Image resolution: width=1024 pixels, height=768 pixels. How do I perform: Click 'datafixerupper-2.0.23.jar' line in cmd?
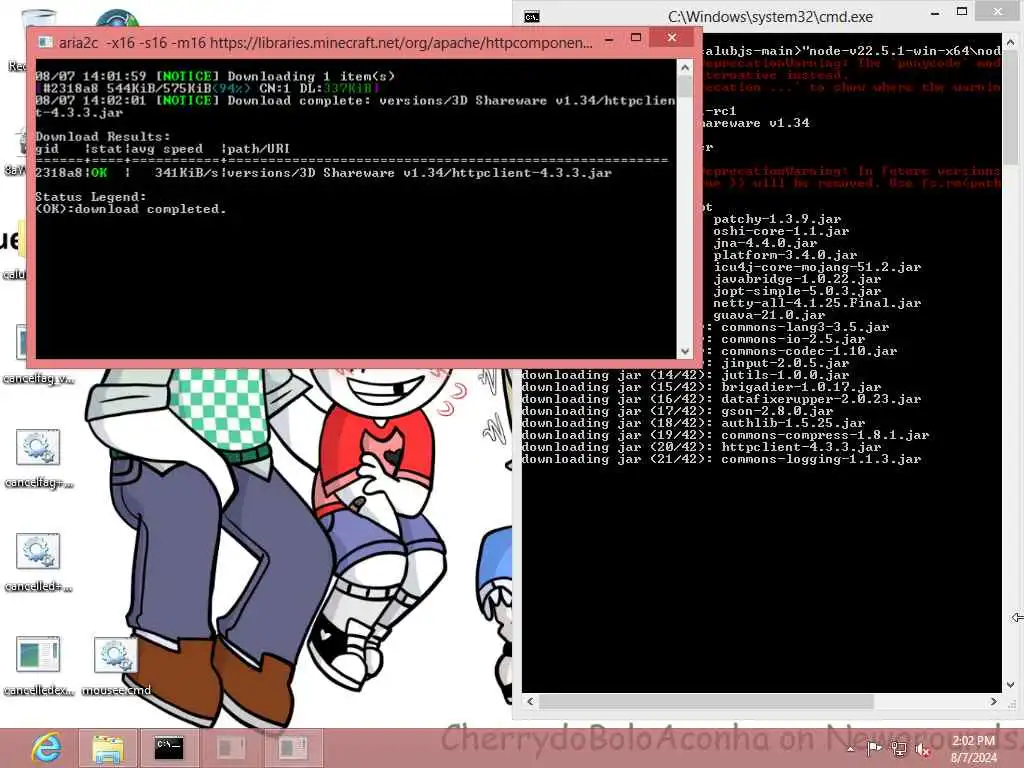[x=721, y=399]
